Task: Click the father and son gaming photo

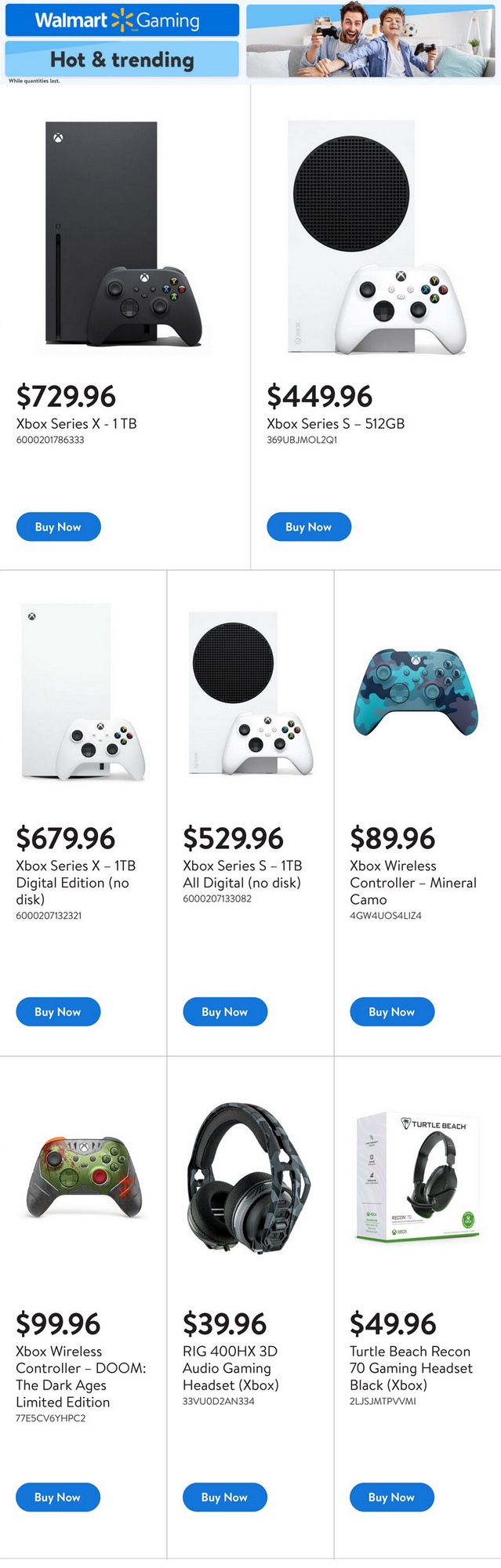Action: click(371, 39)
